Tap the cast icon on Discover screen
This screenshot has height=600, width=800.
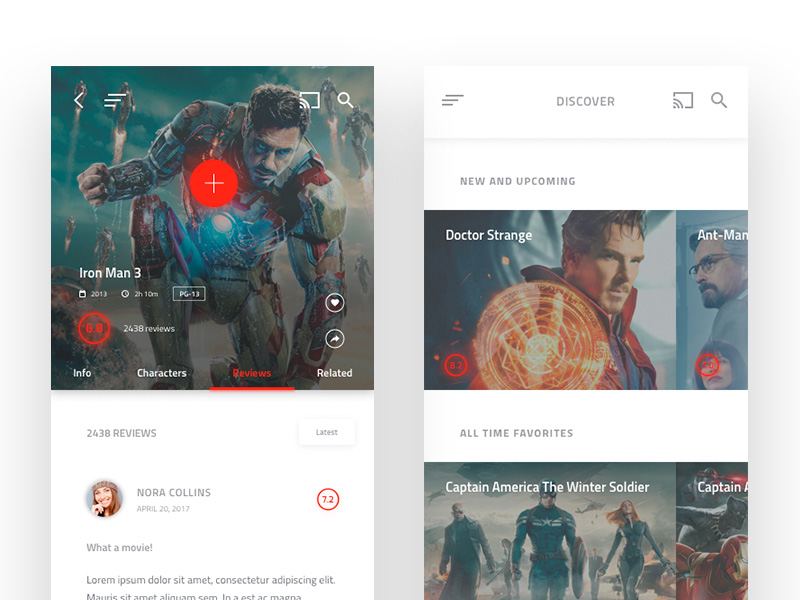coord(683,101)
